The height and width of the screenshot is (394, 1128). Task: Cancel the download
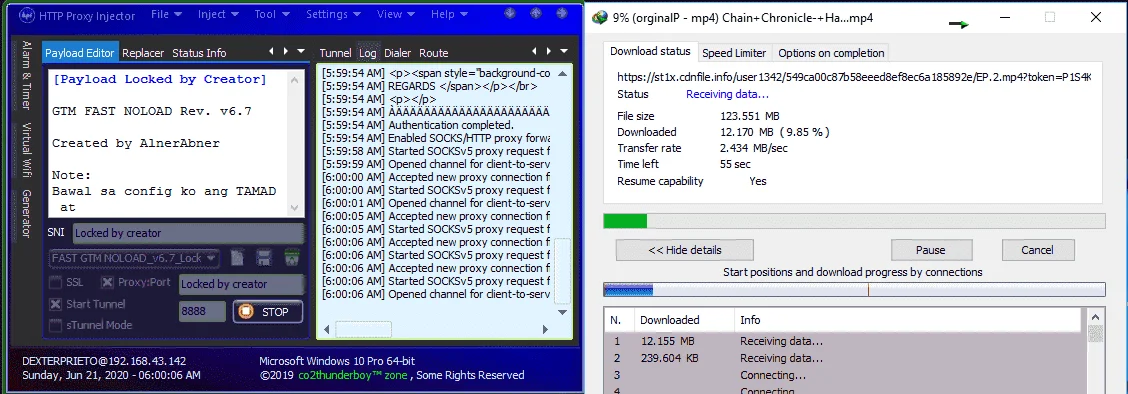tap(1038, 250)
